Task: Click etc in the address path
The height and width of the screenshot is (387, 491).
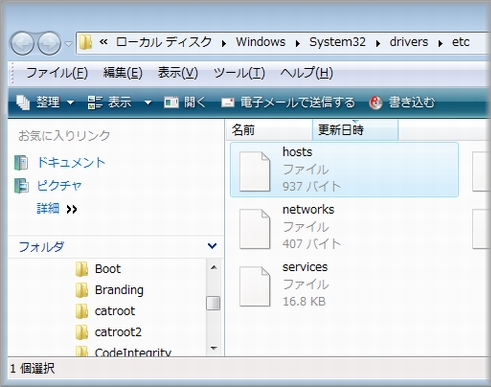Action: tap(461, 42)
